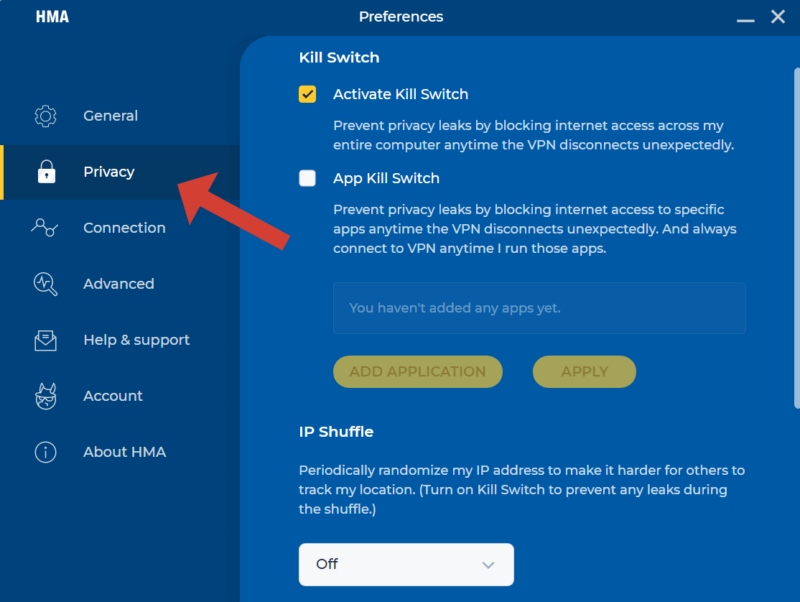Screen dimensions: 800x602
Task: Click the Account donkey mascot icon
Action: pyautogui.click(x=45, y=396)
